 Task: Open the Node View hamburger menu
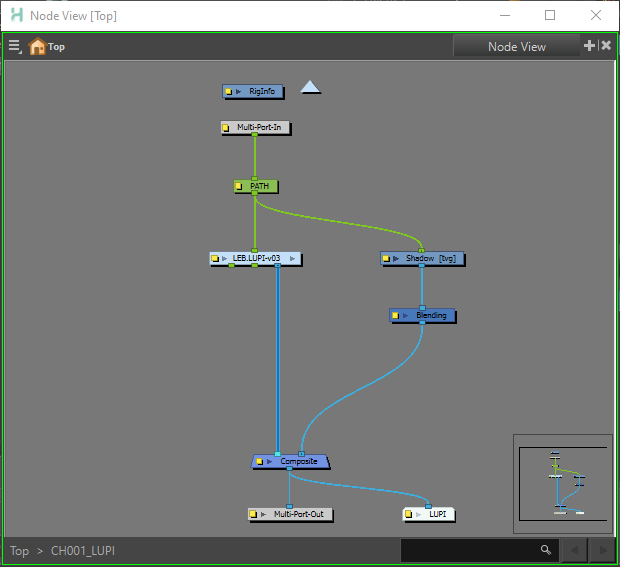click(x=14, y=46)
